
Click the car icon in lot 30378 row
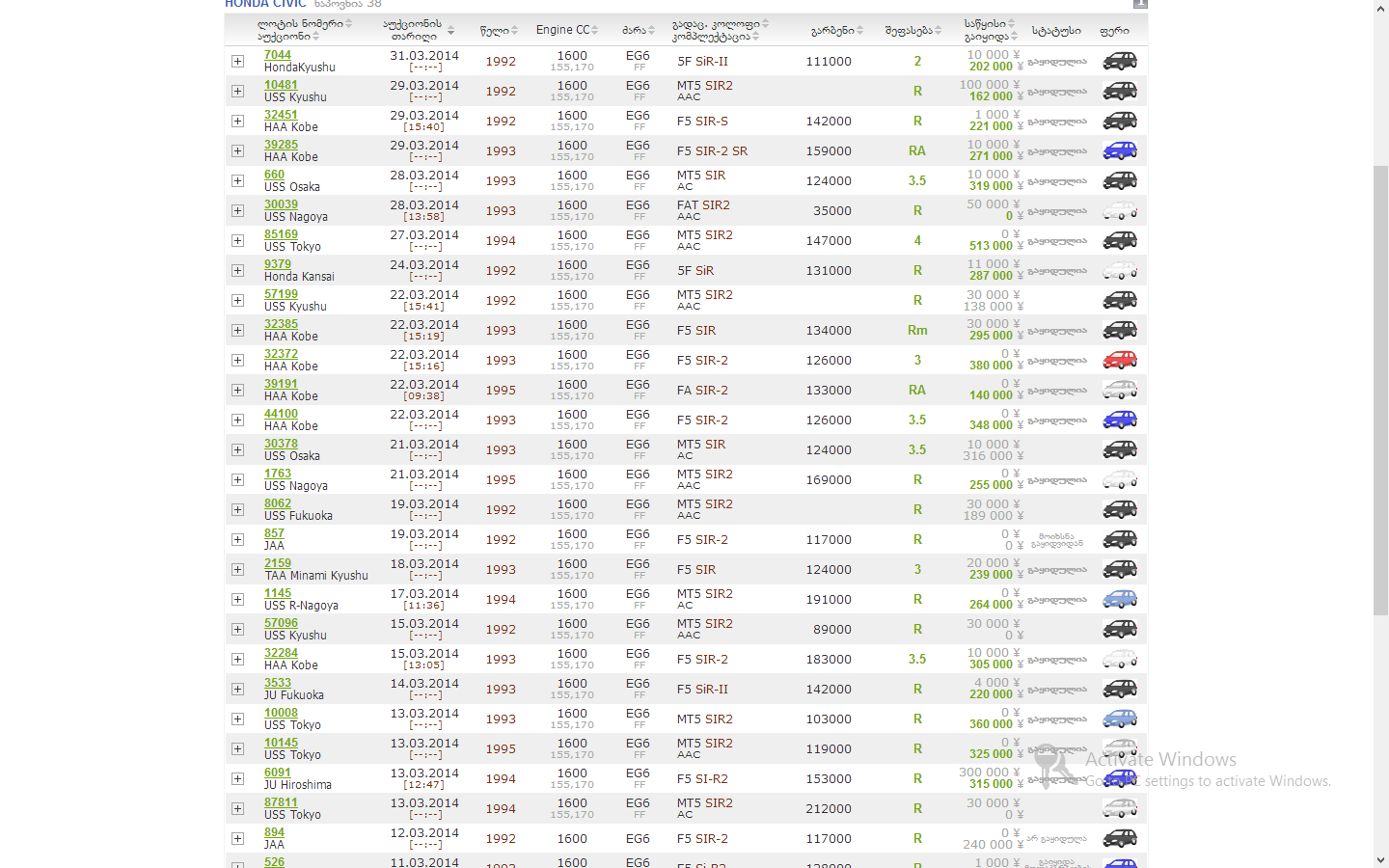[1120, 449]
